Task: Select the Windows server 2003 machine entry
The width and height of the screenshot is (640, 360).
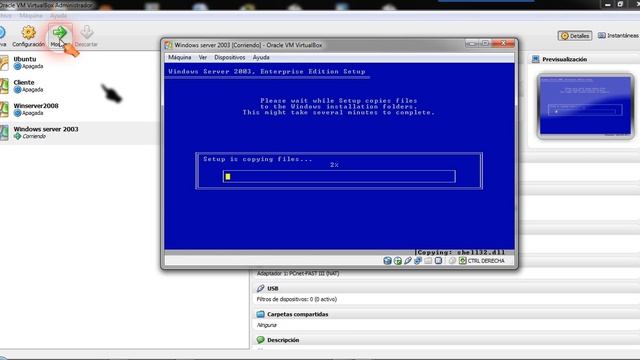Action: tap(80, 132)
